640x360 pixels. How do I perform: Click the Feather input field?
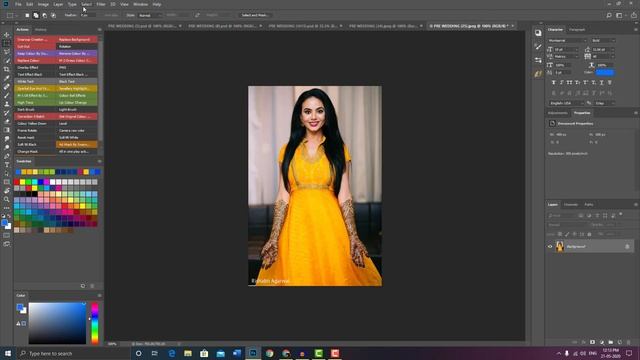(x=88, y=15)
